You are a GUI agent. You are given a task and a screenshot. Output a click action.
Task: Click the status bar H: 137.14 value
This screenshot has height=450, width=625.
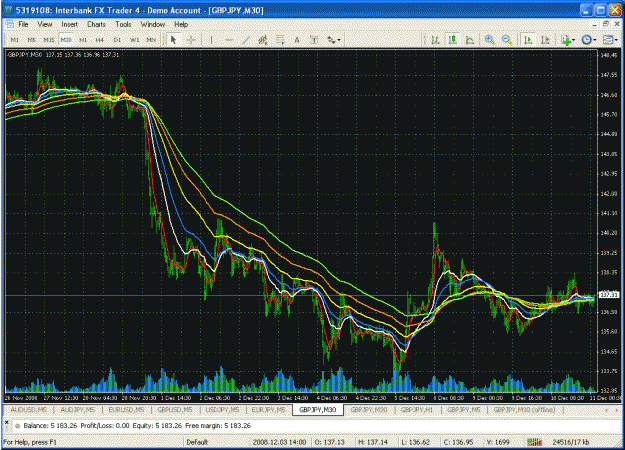coord(373,442)
